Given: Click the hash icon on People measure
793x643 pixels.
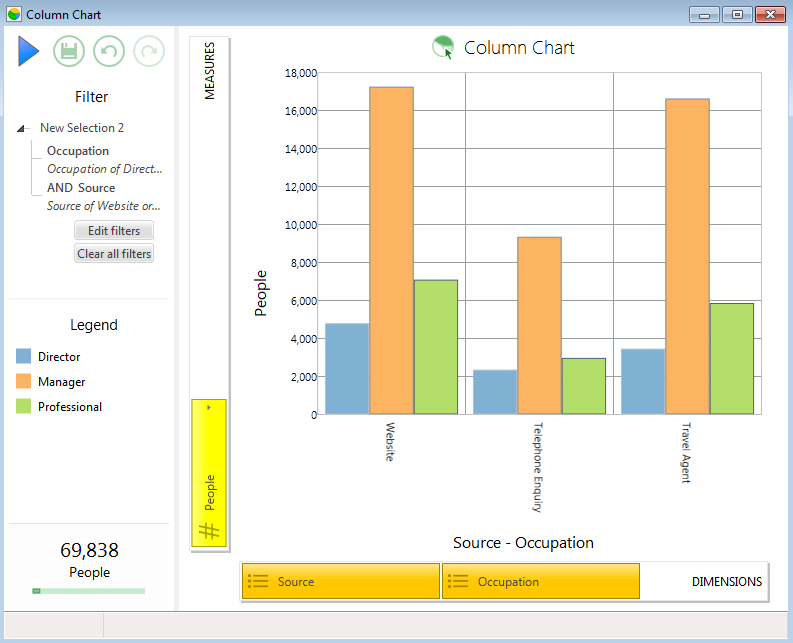Looking at the screenshot, I should point(209,531).
